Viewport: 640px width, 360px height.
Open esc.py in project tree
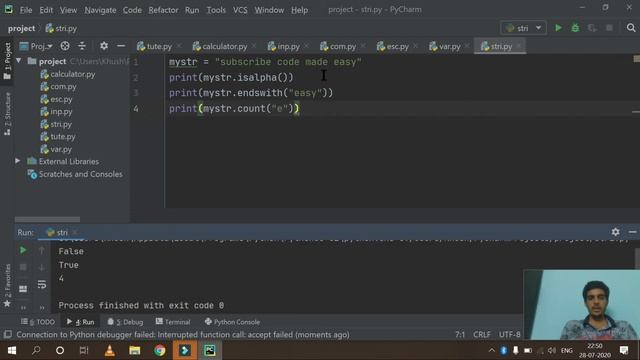pyautogui.click(x=56, y=99)
